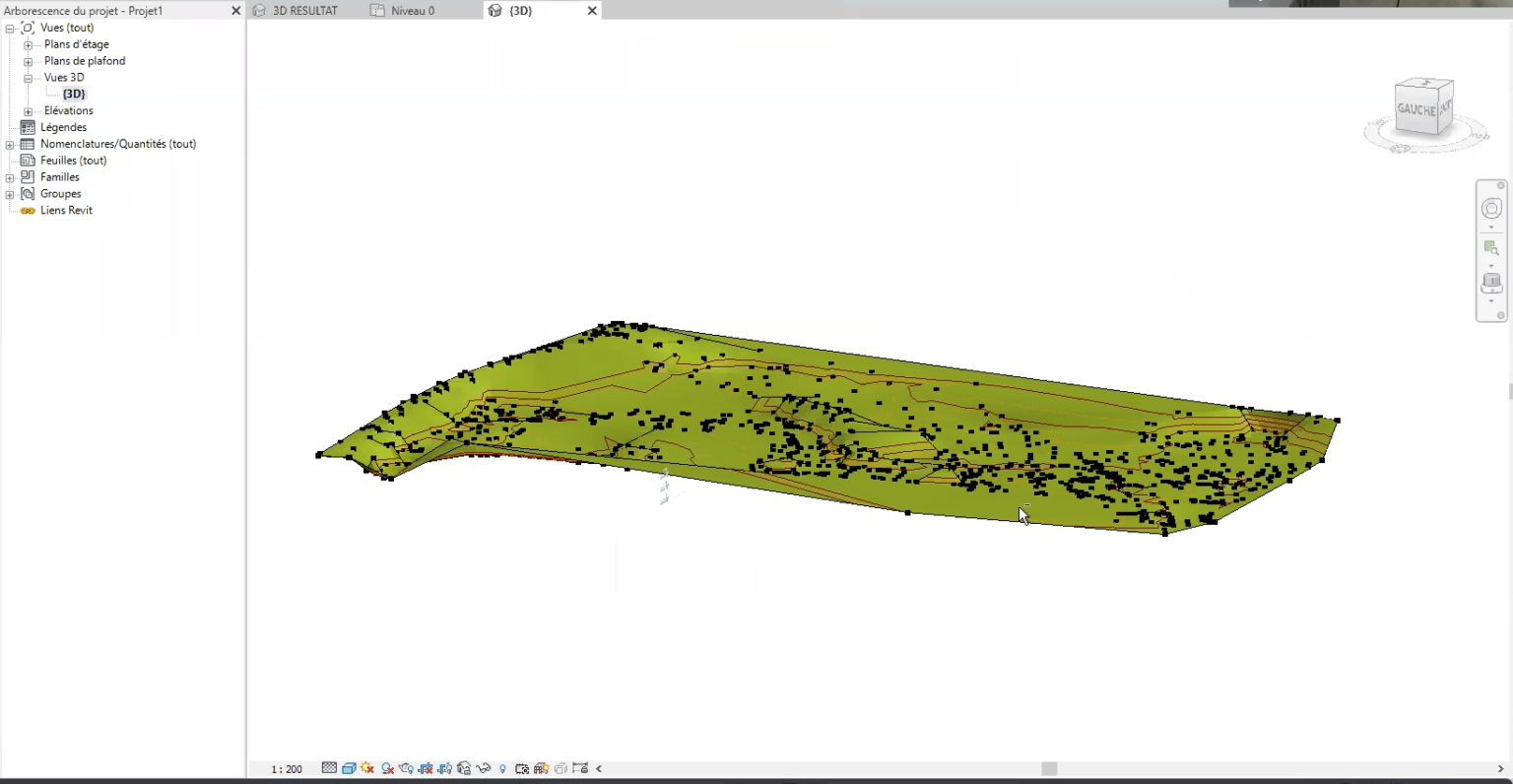
Task: Open the Visual Style cube icon
Action: click(349, 768)
